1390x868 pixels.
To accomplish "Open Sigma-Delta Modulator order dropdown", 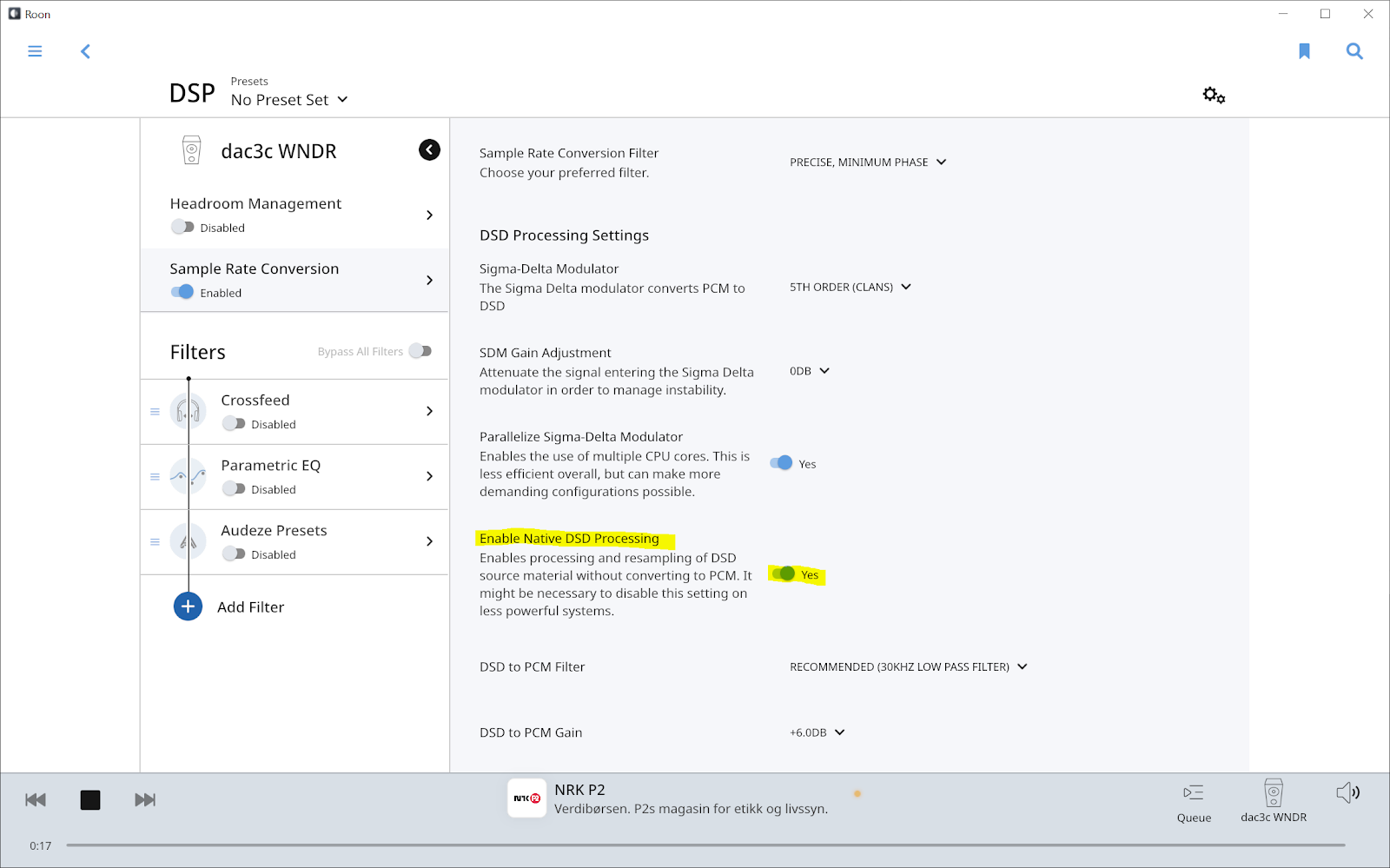I will pos(851,287).
